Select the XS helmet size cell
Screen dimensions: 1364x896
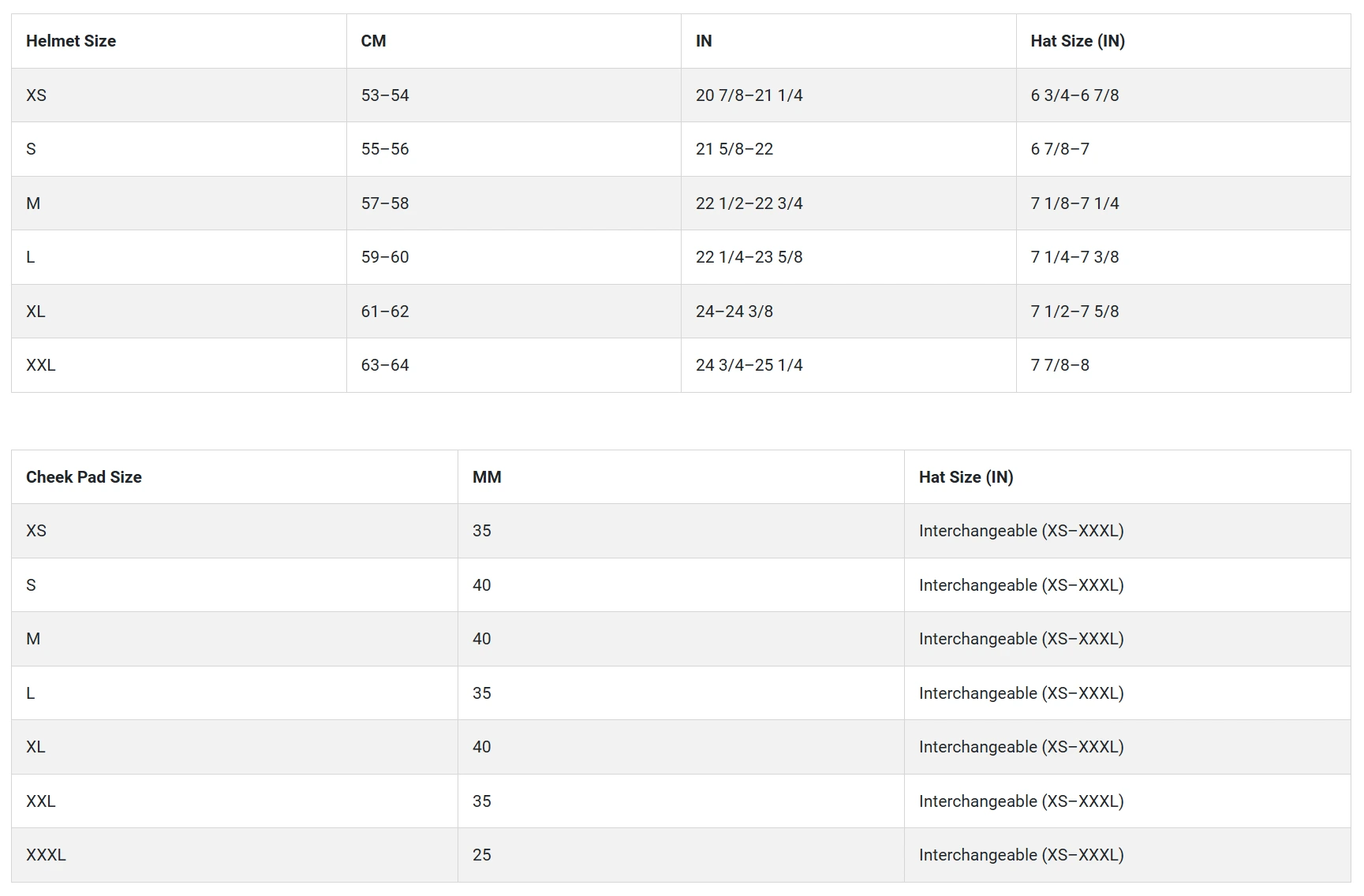point(36,95)
